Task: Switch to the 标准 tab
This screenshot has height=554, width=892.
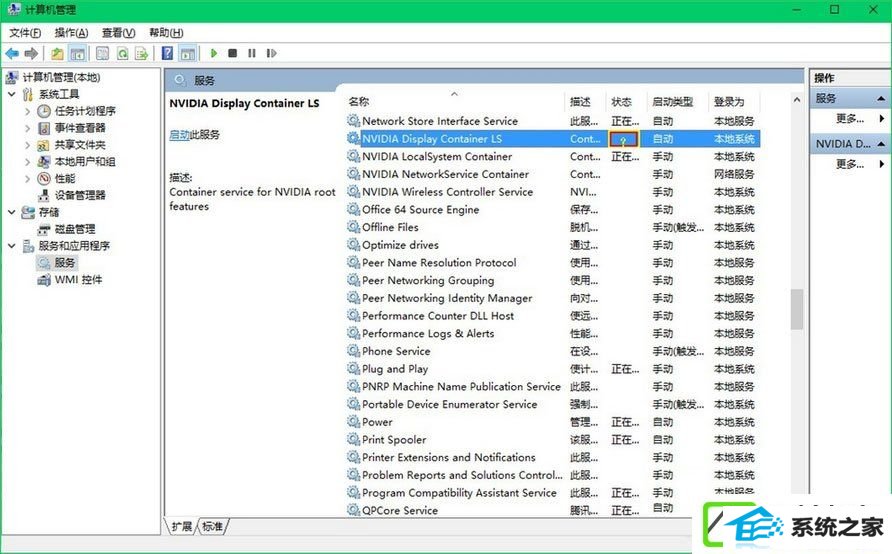Action: tap(213, 526)
